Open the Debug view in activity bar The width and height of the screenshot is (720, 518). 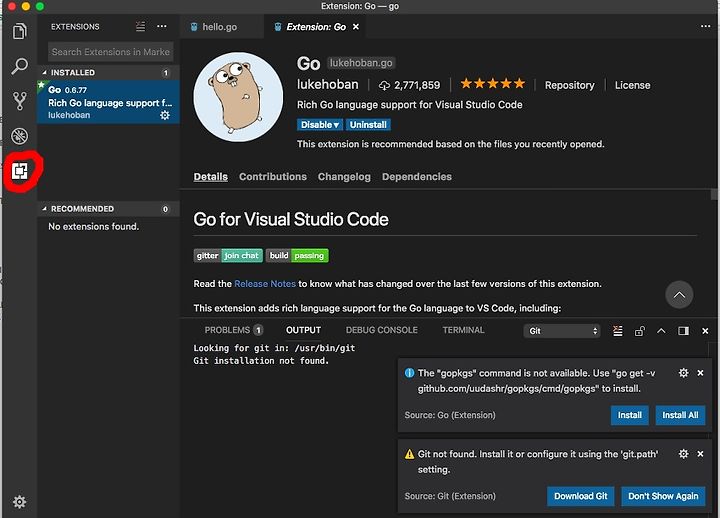(19, 136)
